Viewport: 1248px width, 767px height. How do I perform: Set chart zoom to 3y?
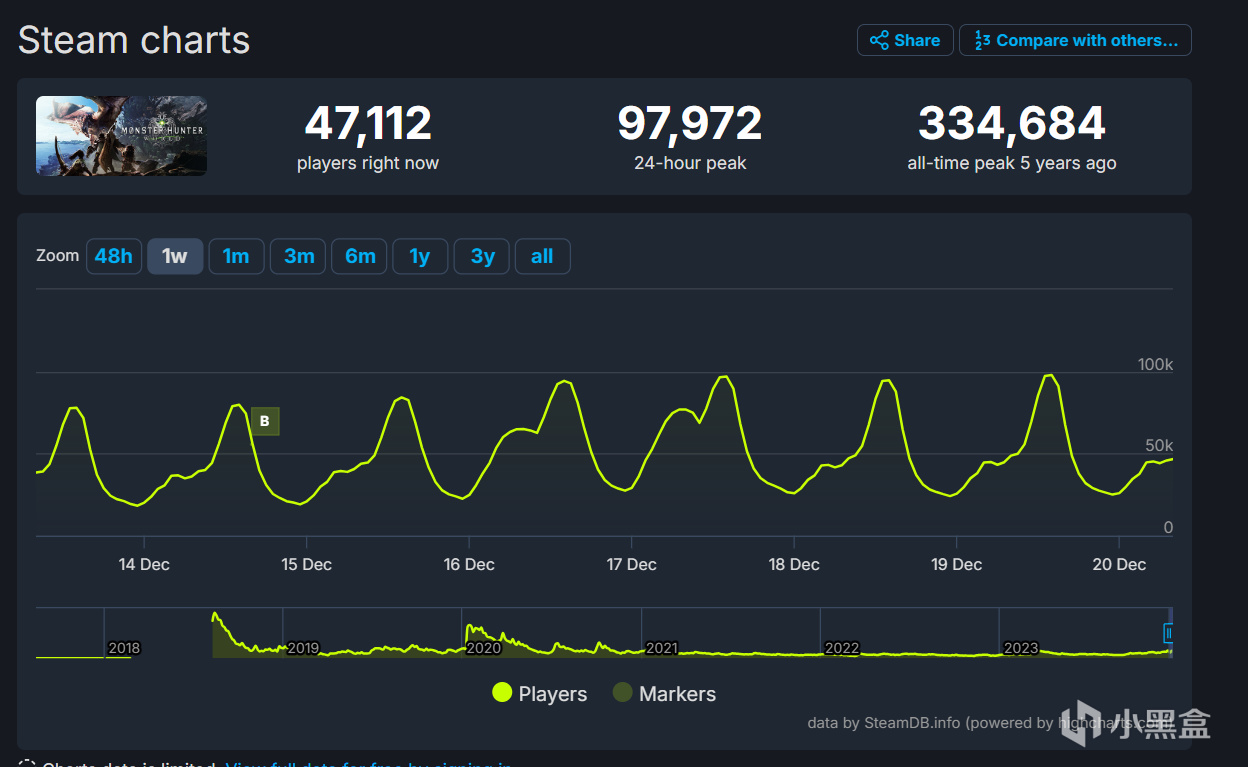(482, 256)
